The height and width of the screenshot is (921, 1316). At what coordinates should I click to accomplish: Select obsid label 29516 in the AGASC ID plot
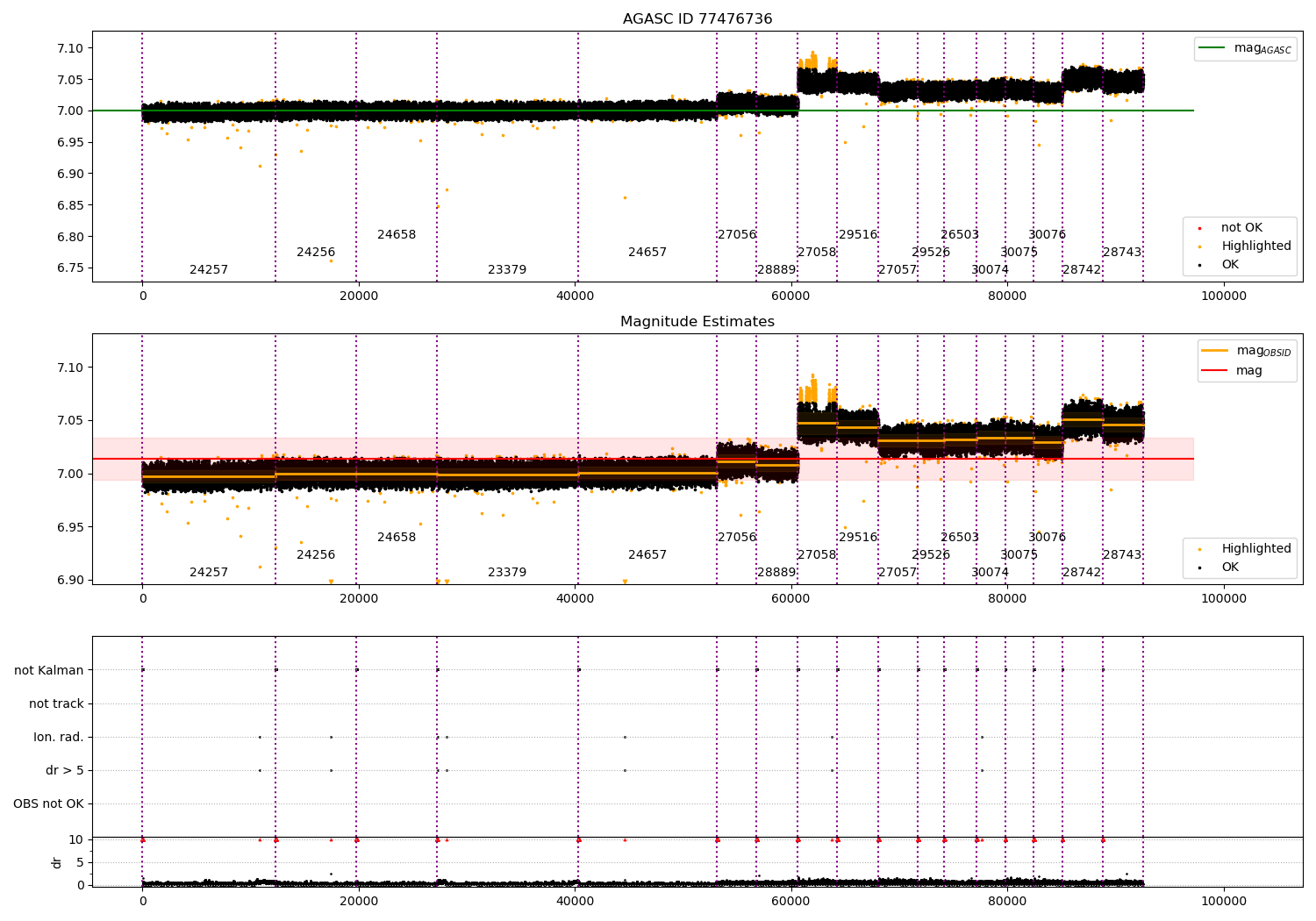[858, 235]
